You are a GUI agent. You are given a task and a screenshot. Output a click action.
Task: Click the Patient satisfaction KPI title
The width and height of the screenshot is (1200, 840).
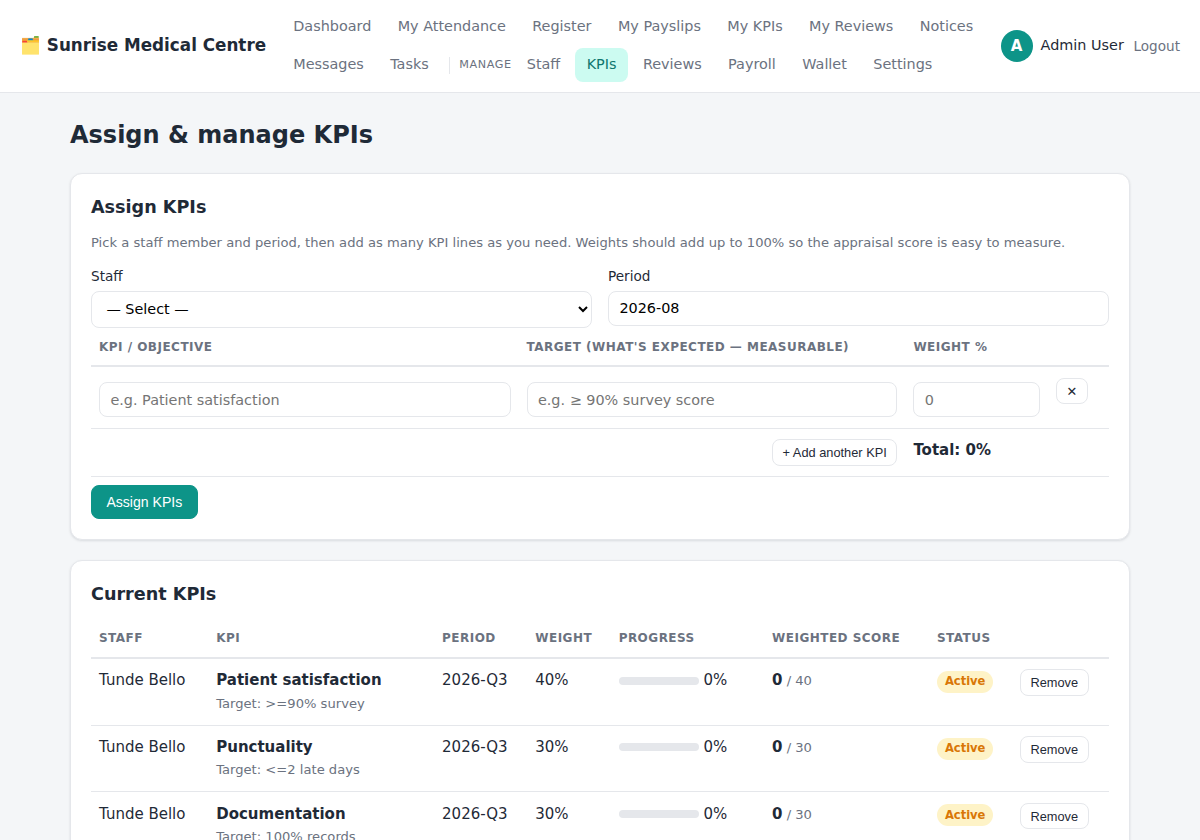tap(299, 679)
